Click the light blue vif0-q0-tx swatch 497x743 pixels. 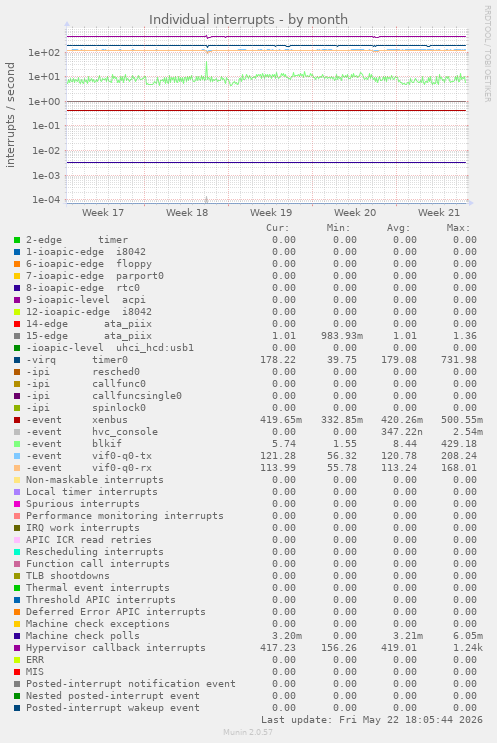pyautogui.click(x=17, y=456)
